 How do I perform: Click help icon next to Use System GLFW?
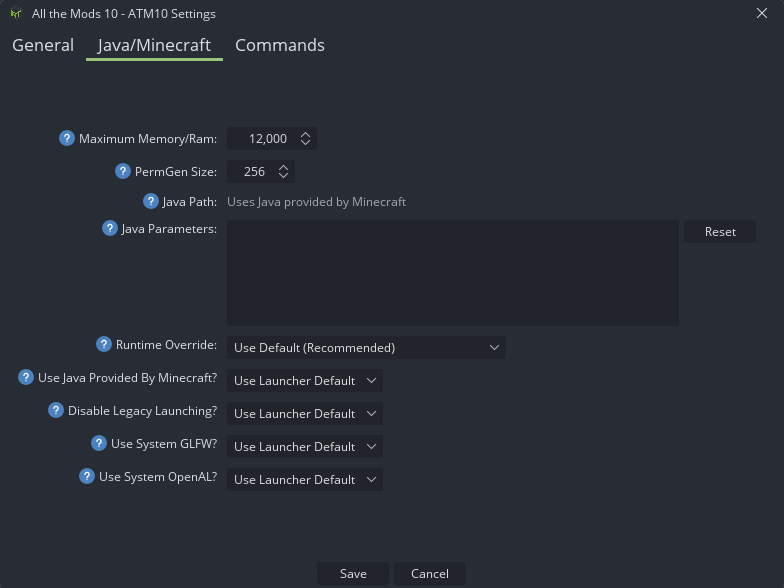[98, 443]
